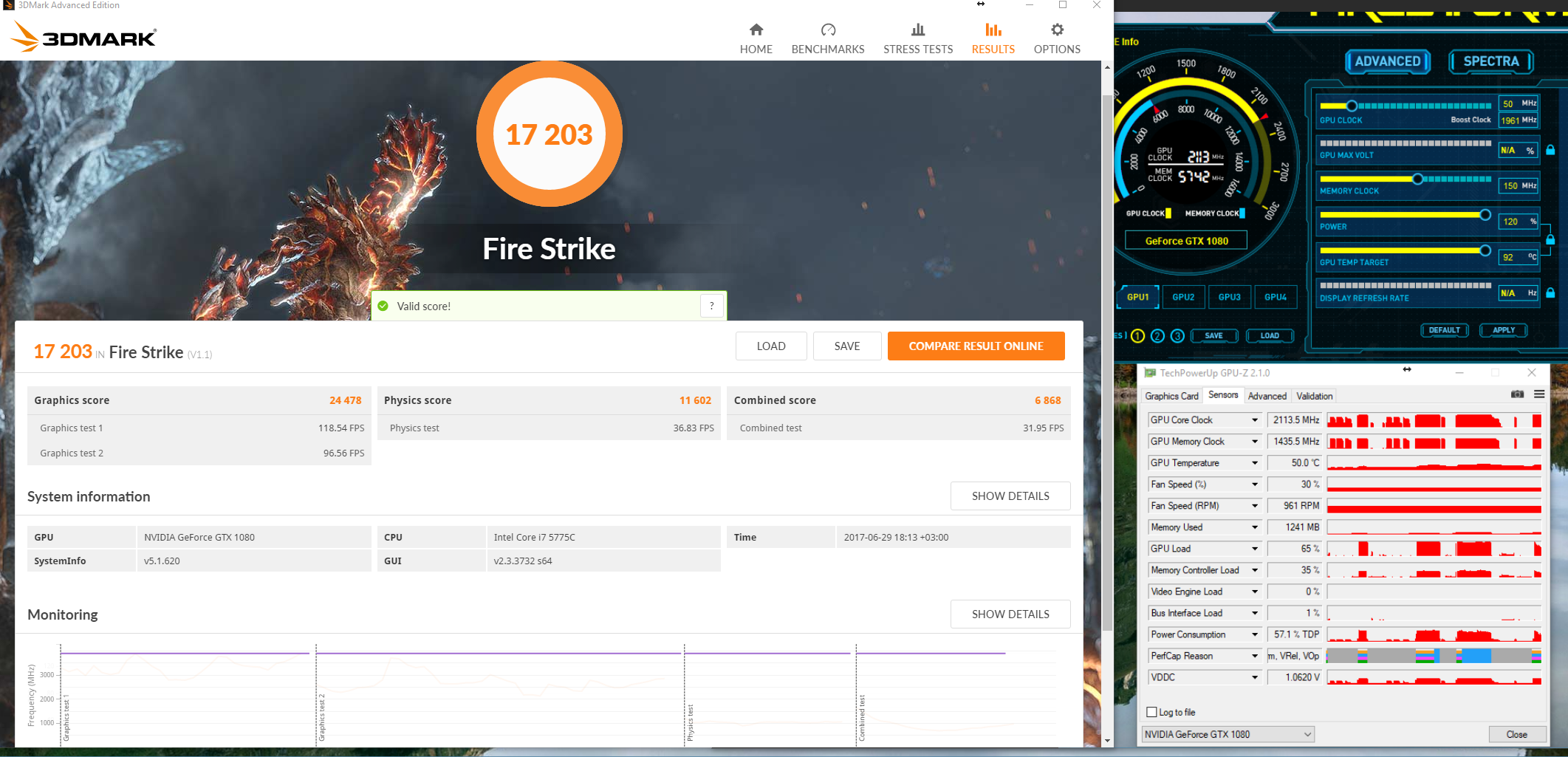Switch to GPU2 in the tuning utility
The image size is (1568, 757).
[1183, 297]
